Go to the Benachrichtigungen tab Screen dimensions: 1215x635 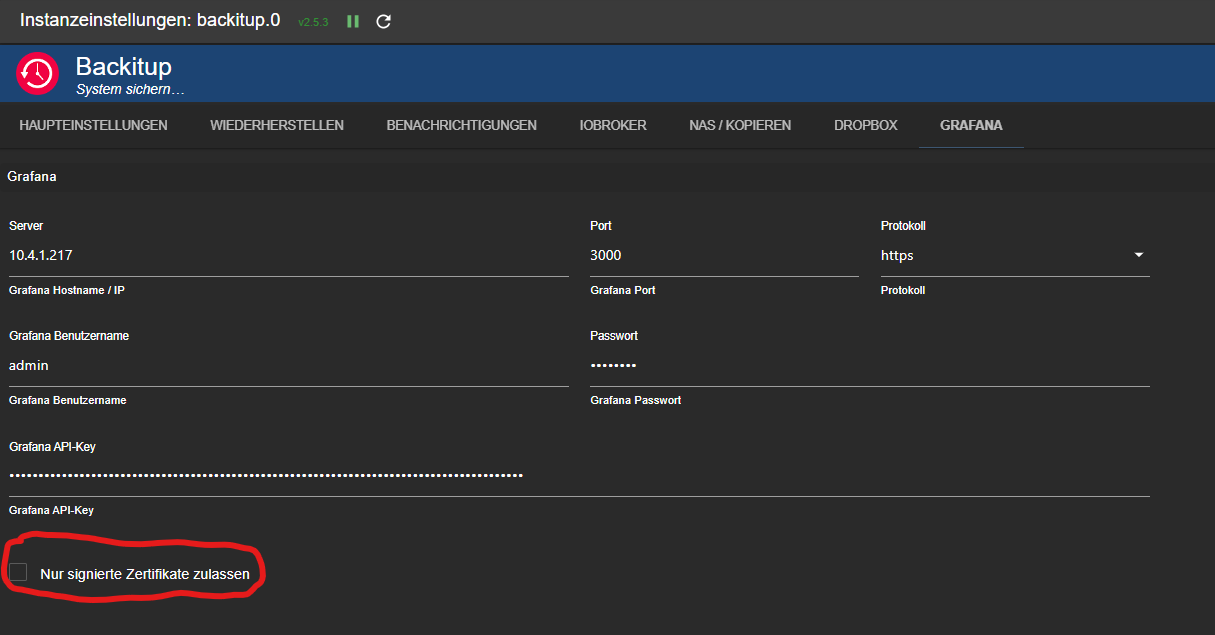click(462, 126)
